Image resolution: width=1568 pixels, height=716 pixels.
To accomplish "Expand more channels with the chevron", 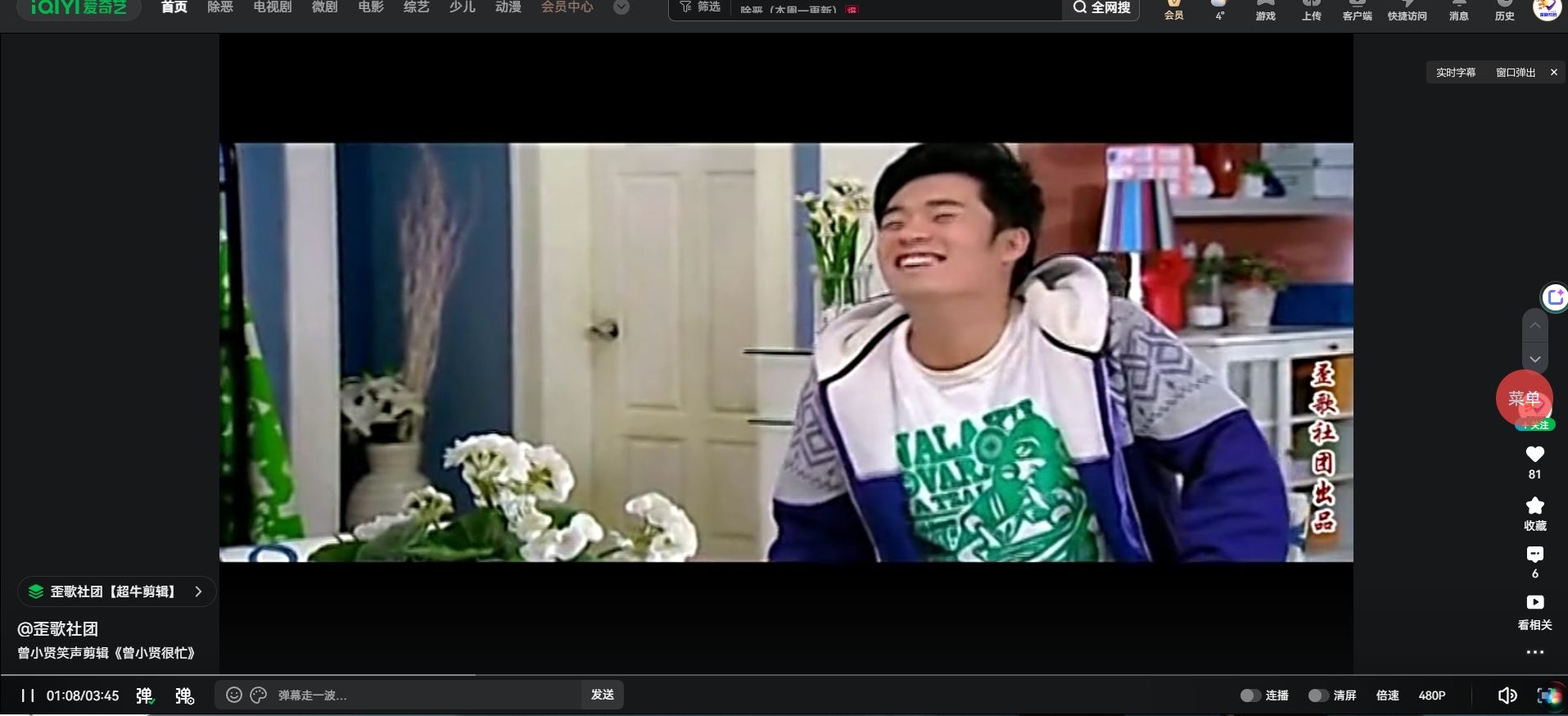I will point(621,7).
